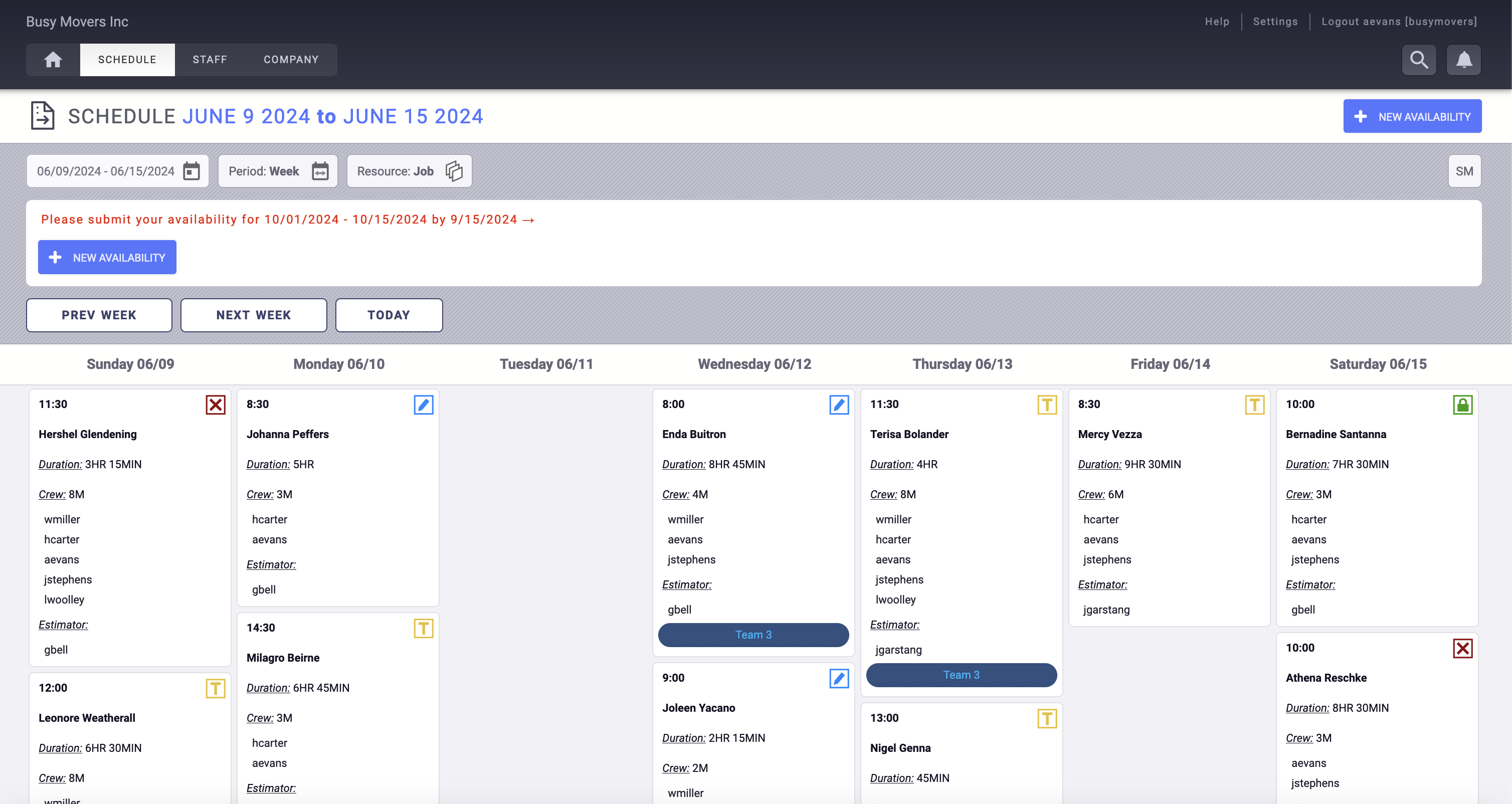The height and width of the screenshot is (804, 1512).
Task: Edit the Enda Buitron job with pencil icon
Action: coord(839,405)
